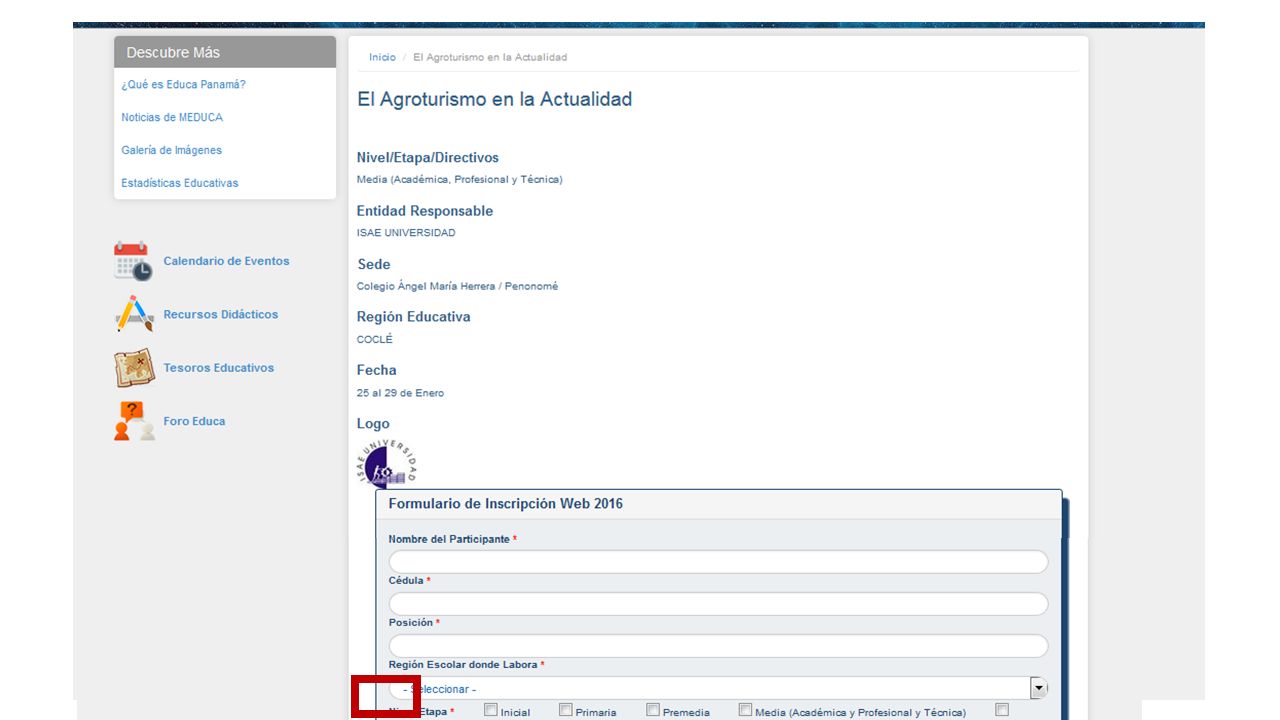Open Noticias de MEDUCA link
This screenshot has height=720, width=1280.
tap(172, 117)
